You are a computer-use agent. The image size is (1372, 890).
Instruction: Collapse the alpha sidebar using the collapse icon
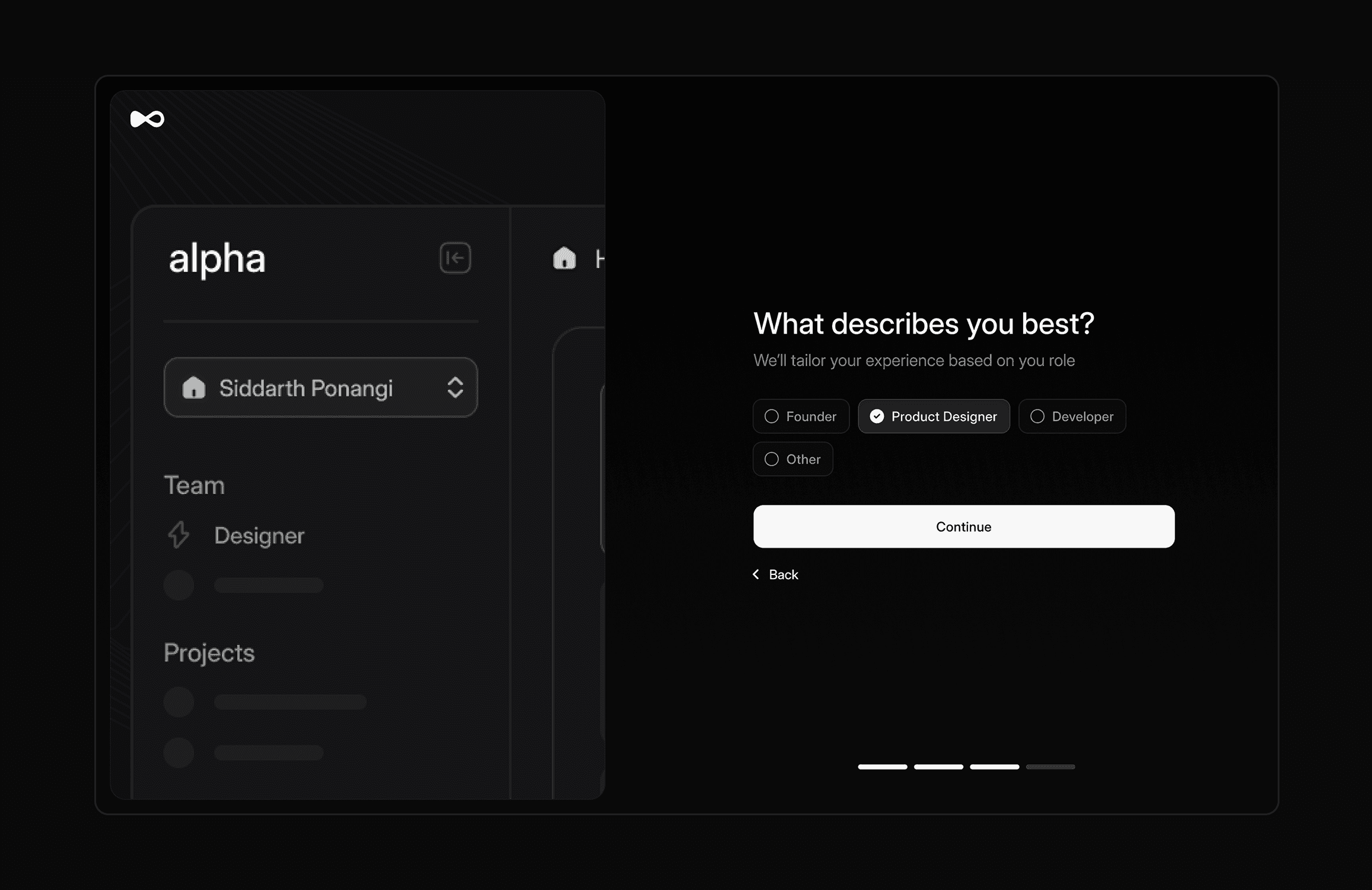click(454, 258)
